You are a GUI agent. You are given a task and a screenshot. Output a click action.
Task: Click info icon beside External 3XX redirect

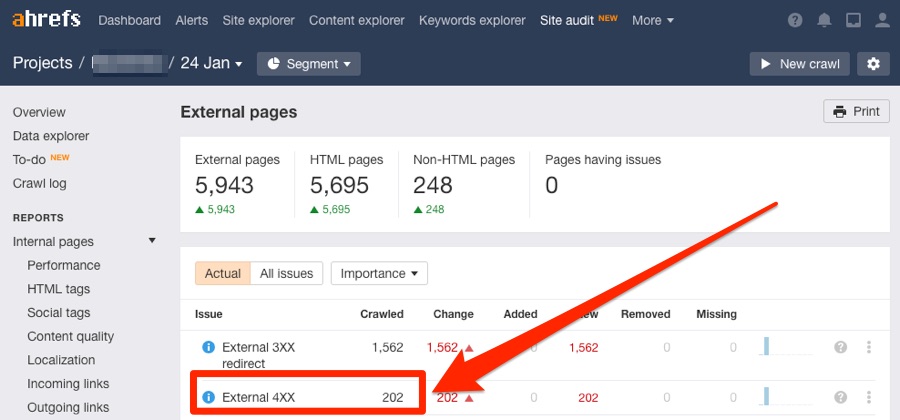coord(208,347)
